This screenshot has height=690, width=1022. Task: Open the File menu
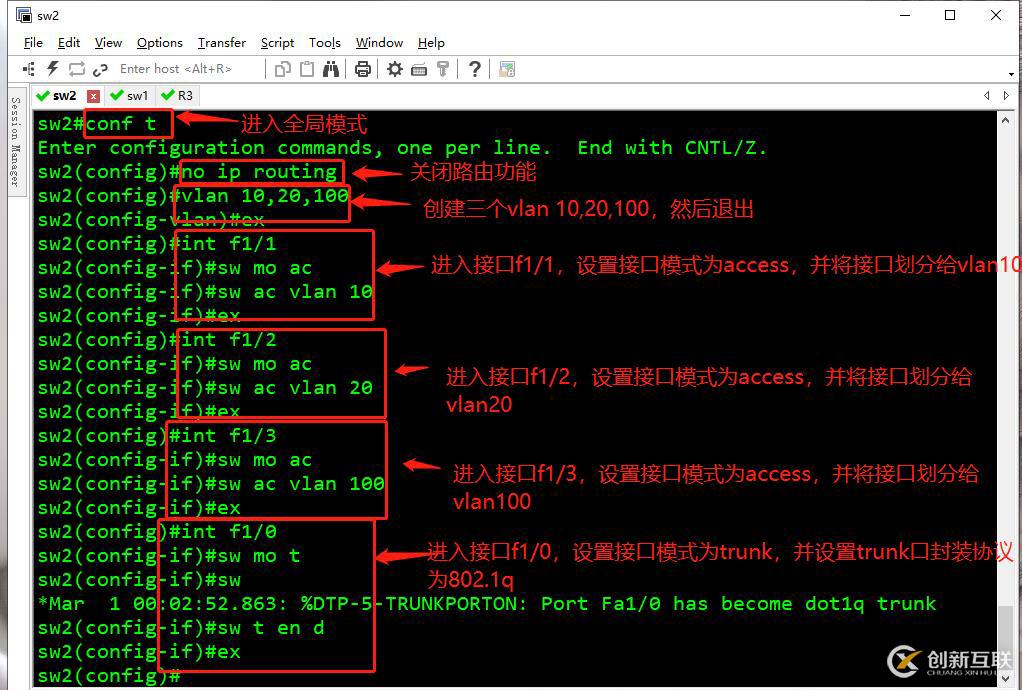33,42
